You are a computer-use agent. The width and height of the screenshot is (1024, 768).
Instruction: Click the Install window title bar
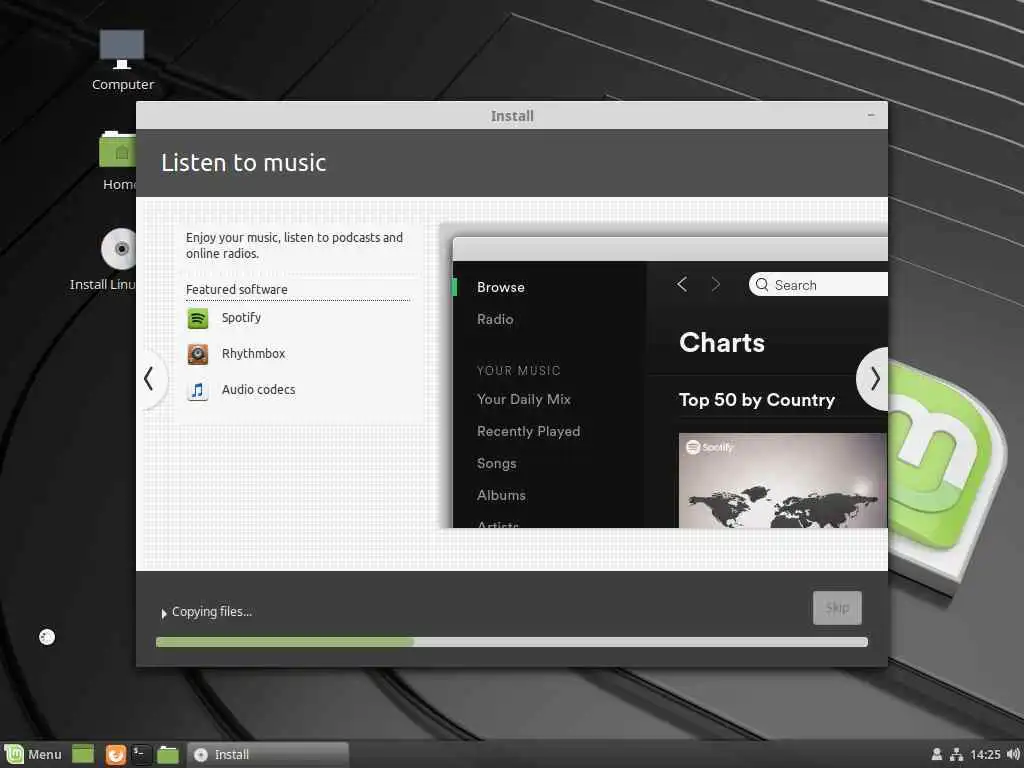pyautogui.click(x=512, y=116)
